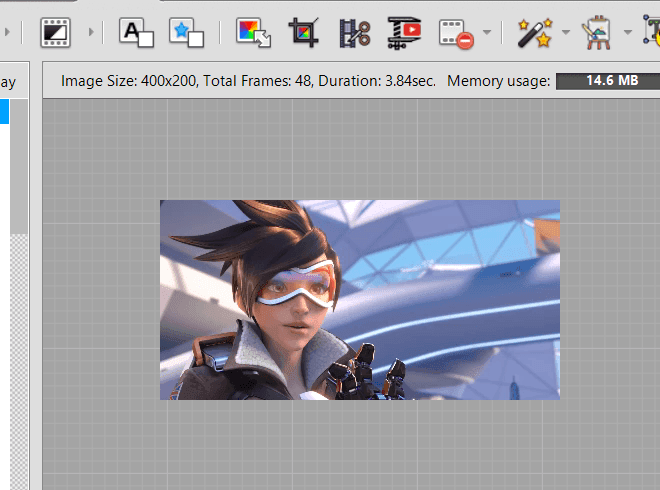The image size is (660, 490).
Task: Click the Remove frames icon
Action: pyautogui.click(x=456, y=34)
